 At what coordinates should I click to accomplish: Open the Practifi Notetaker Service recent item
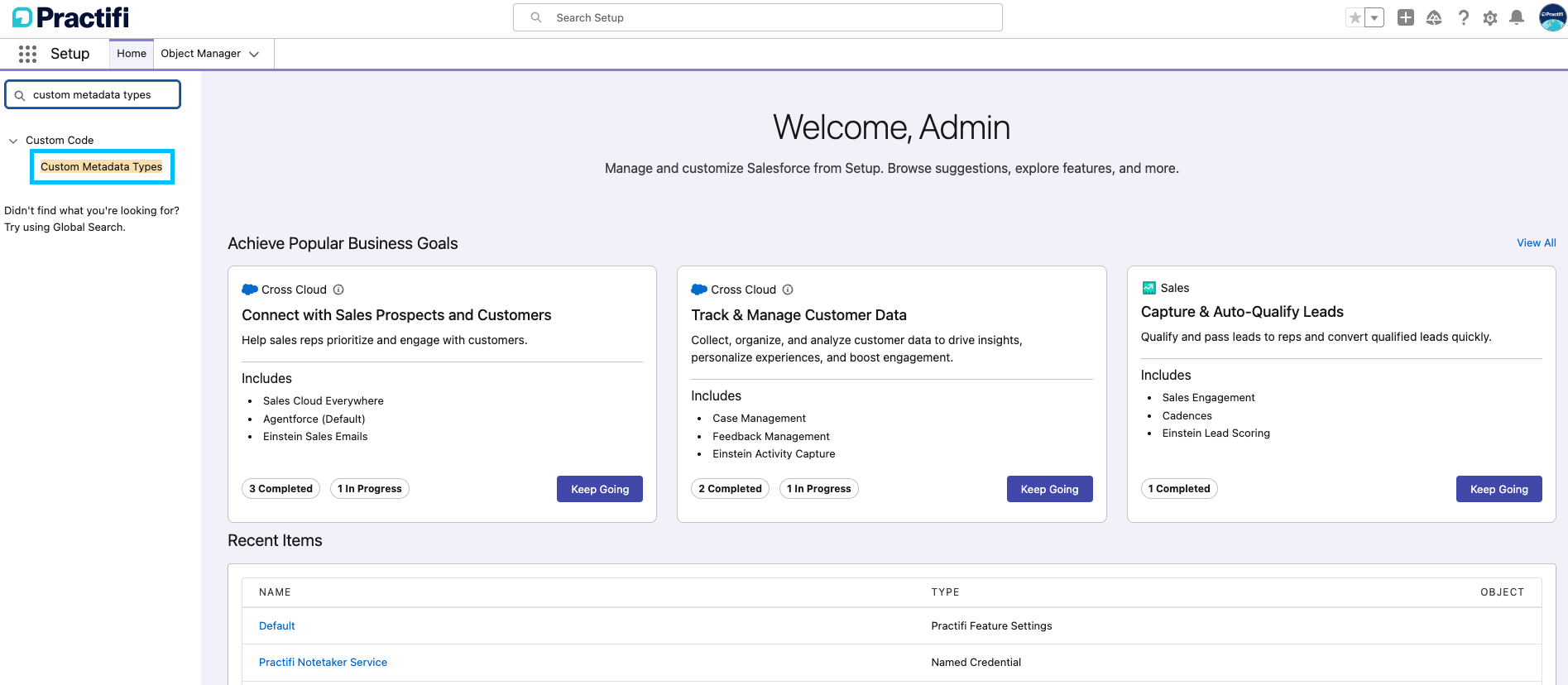click(x=323, y=663)
